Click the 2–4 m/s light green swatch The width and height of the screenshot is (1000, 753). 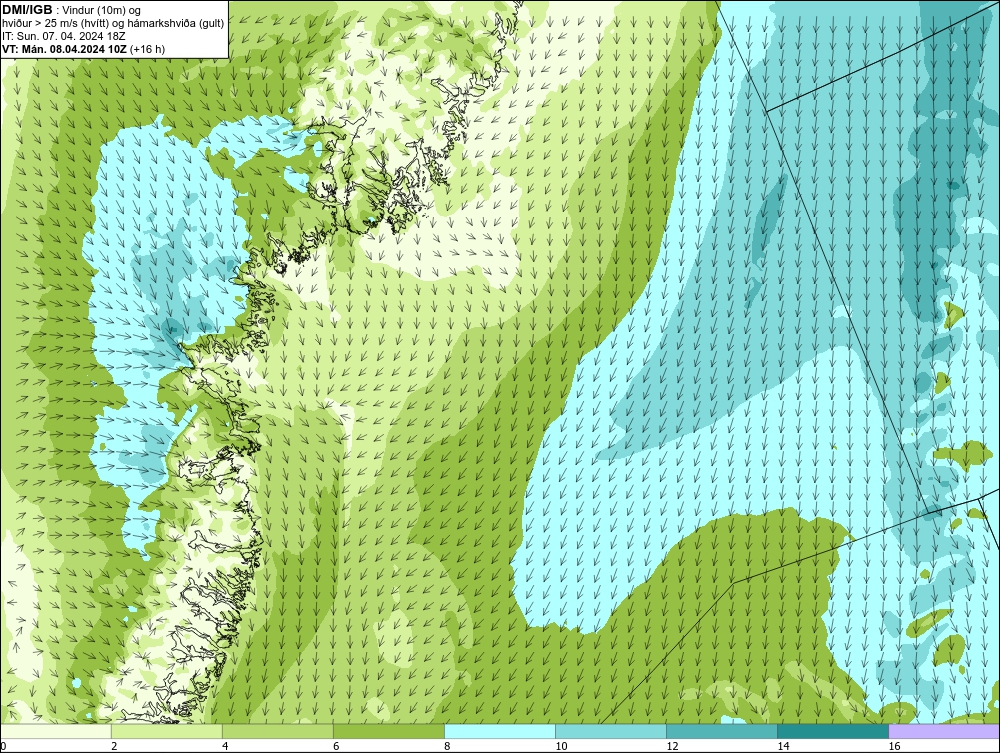pos(167,731)
